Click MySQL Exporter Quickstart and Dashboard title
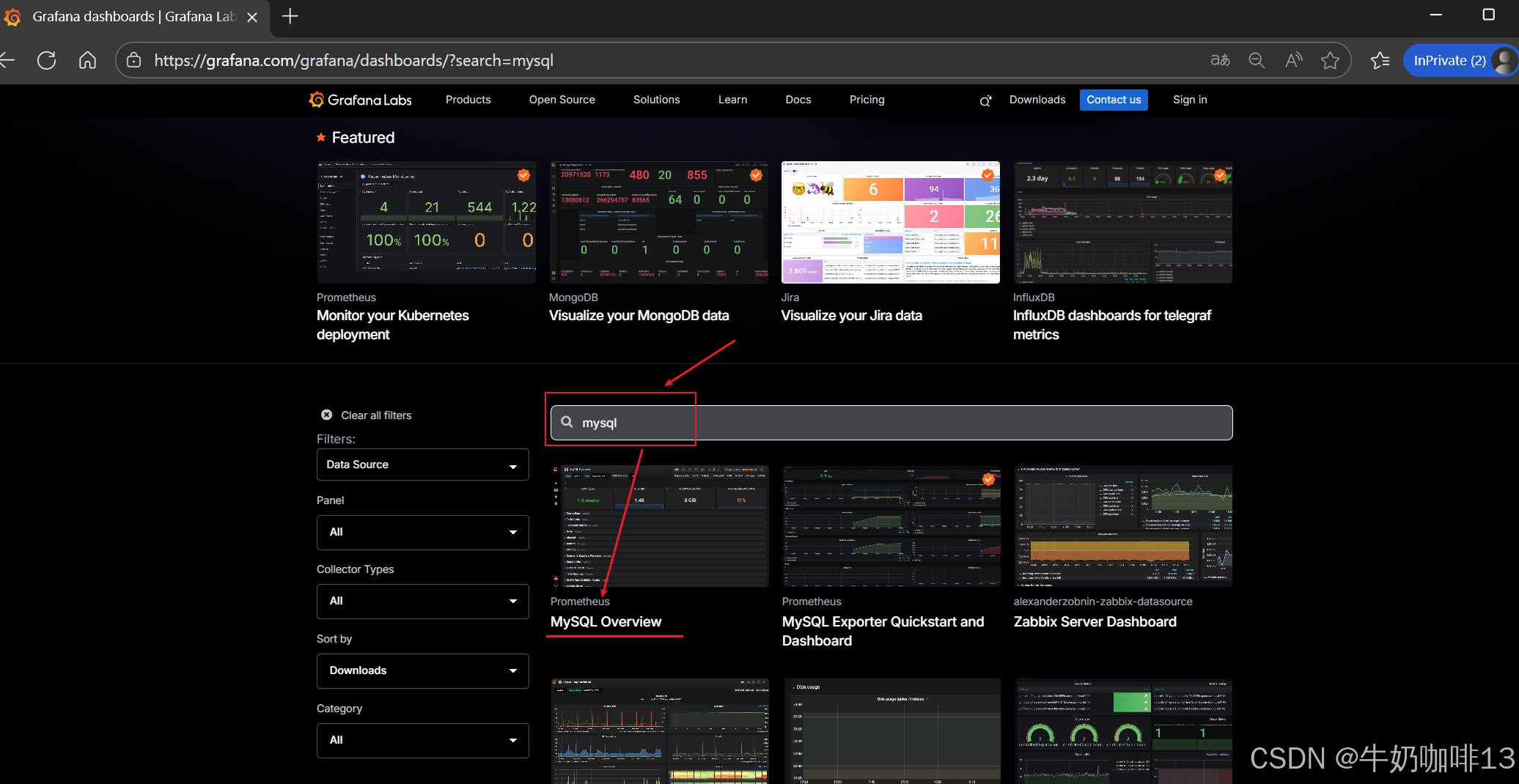The image size is (1519, 784). click(883, 631)
